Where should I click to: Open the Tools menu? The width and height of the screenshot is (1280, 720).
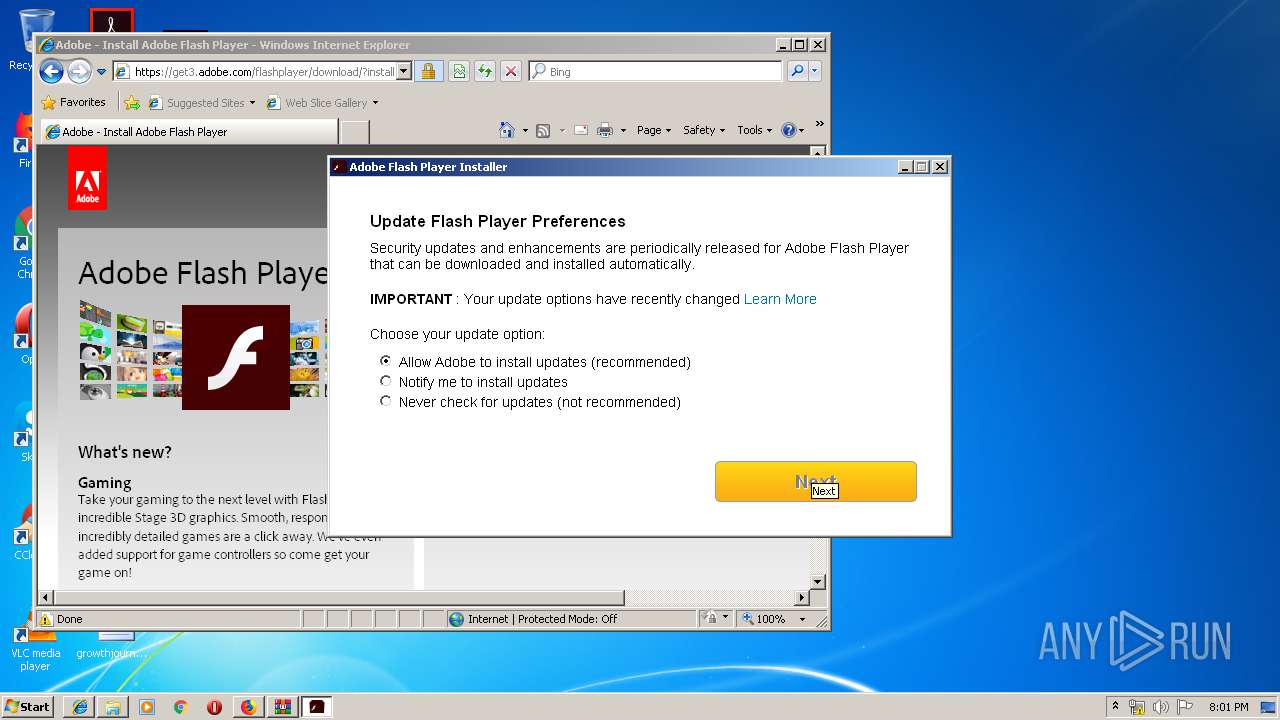click(755, 130)
